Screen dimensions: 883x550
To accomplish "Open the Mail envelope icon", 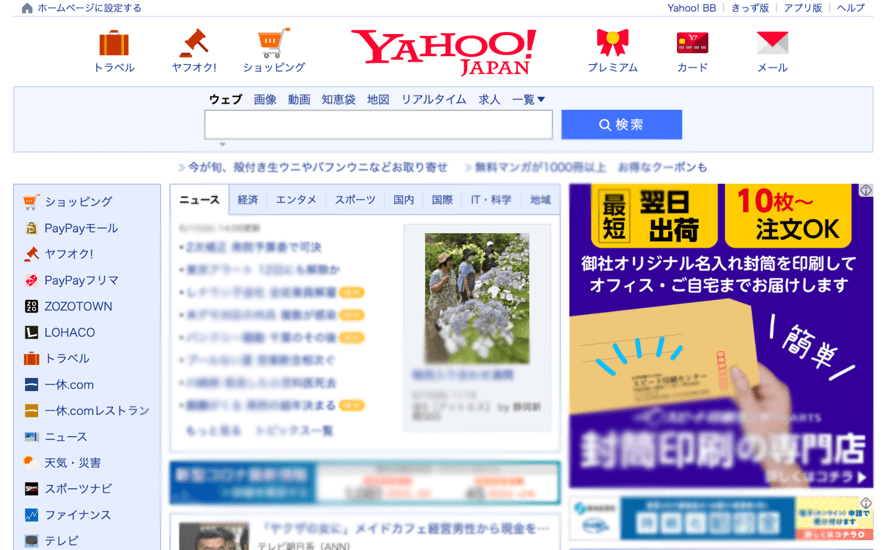I will pos(772,43).
